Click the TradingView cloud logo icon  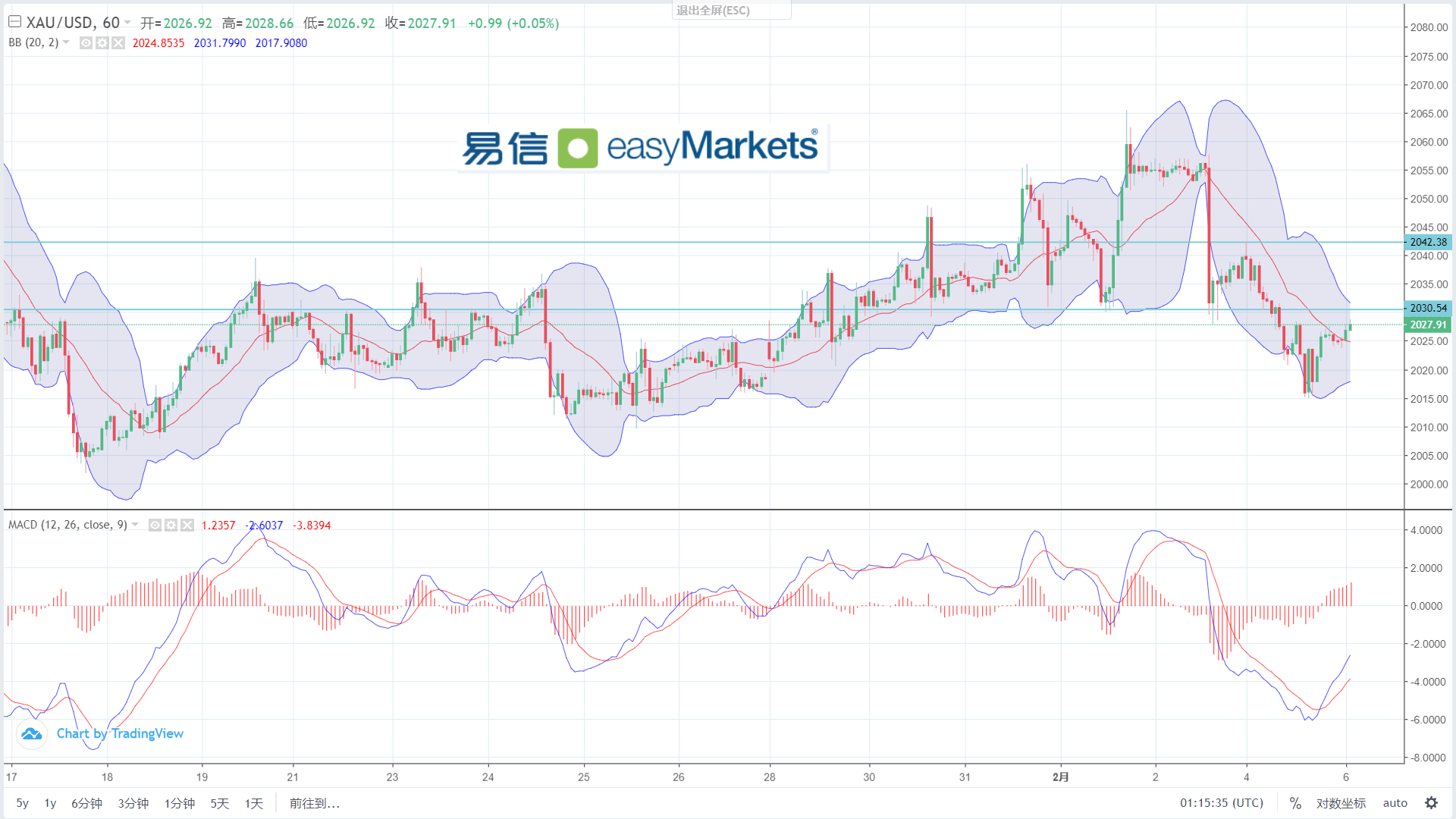click(32, 733)
